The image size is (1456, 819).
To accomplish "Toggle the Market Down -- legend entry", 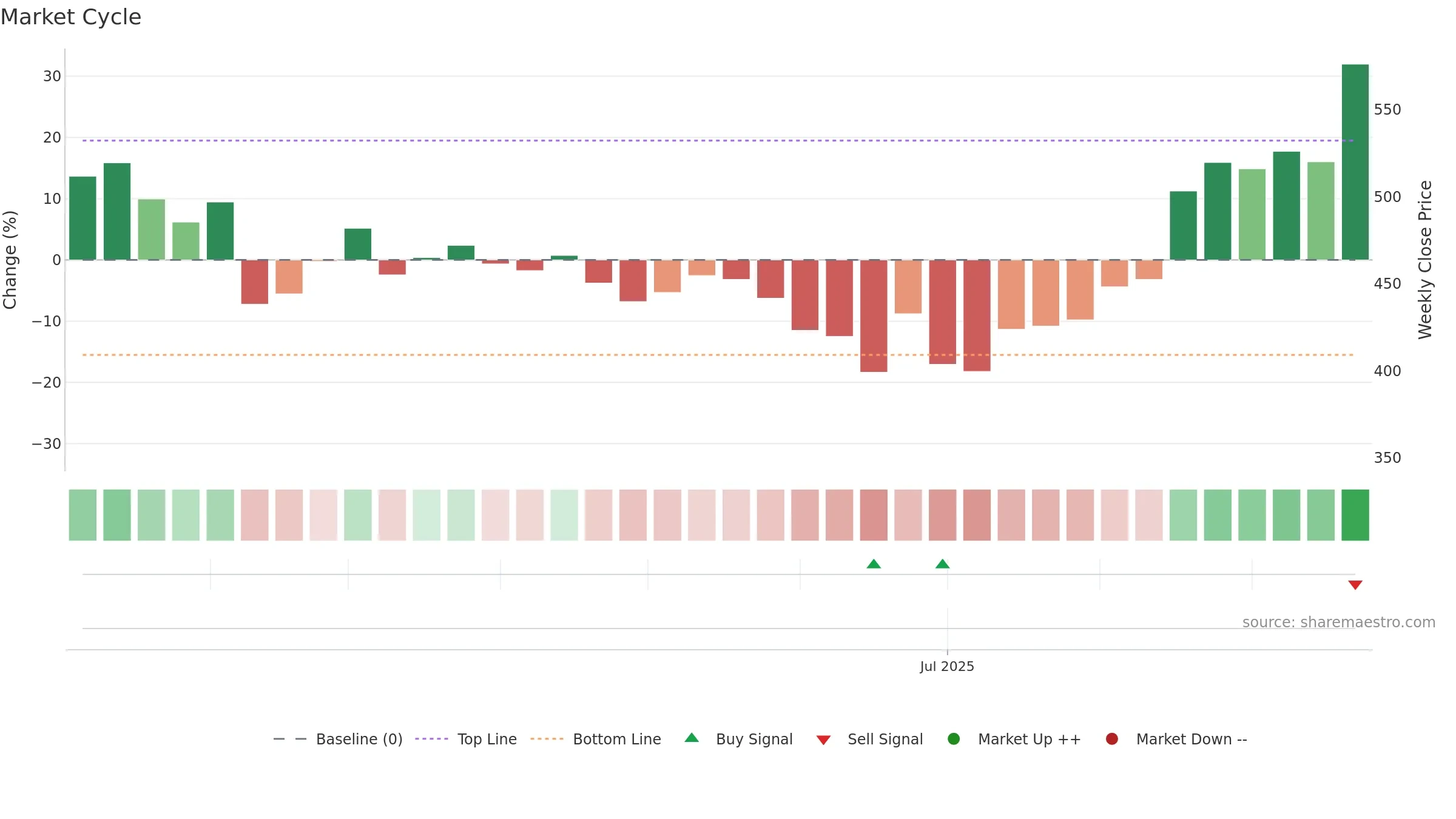I will (x=1176, y=739).
